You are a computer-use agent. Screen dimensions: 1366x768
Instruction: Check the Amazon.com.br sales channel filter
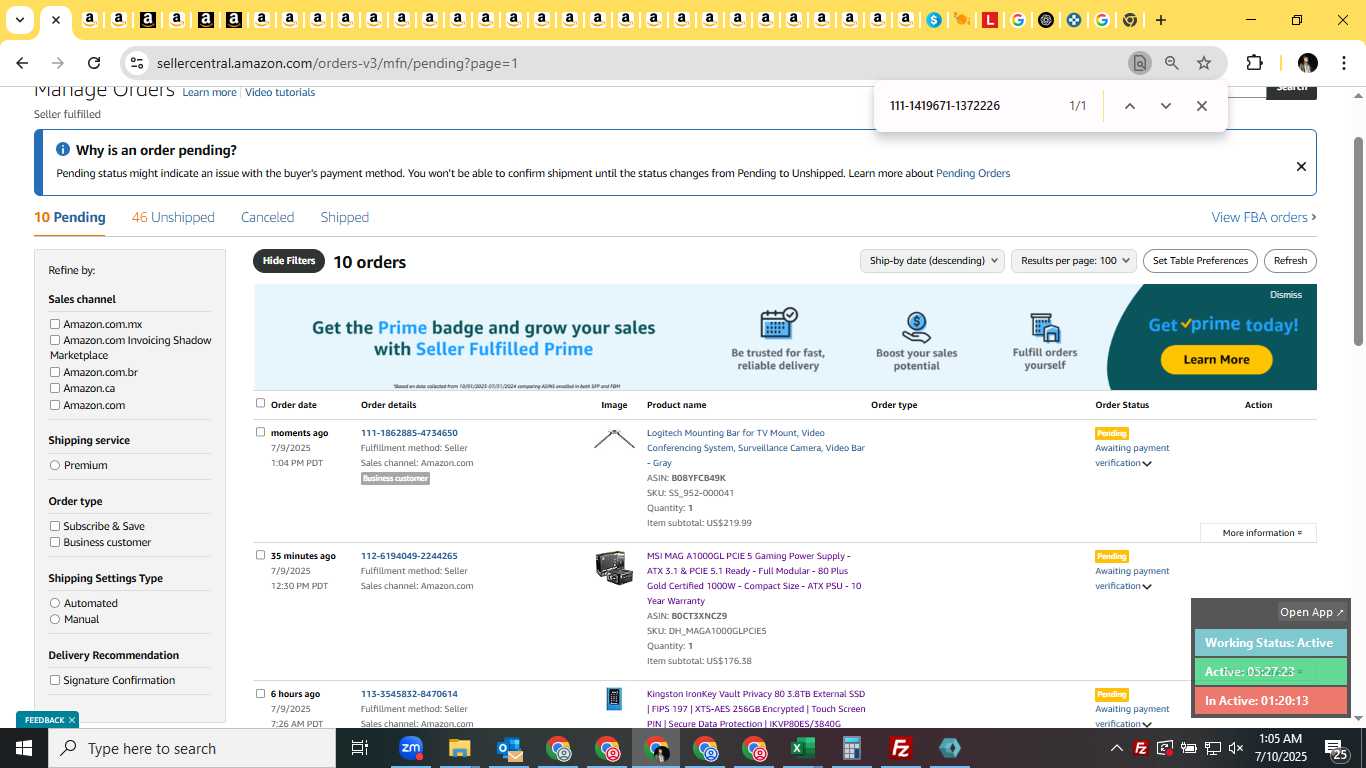[55, 372]
